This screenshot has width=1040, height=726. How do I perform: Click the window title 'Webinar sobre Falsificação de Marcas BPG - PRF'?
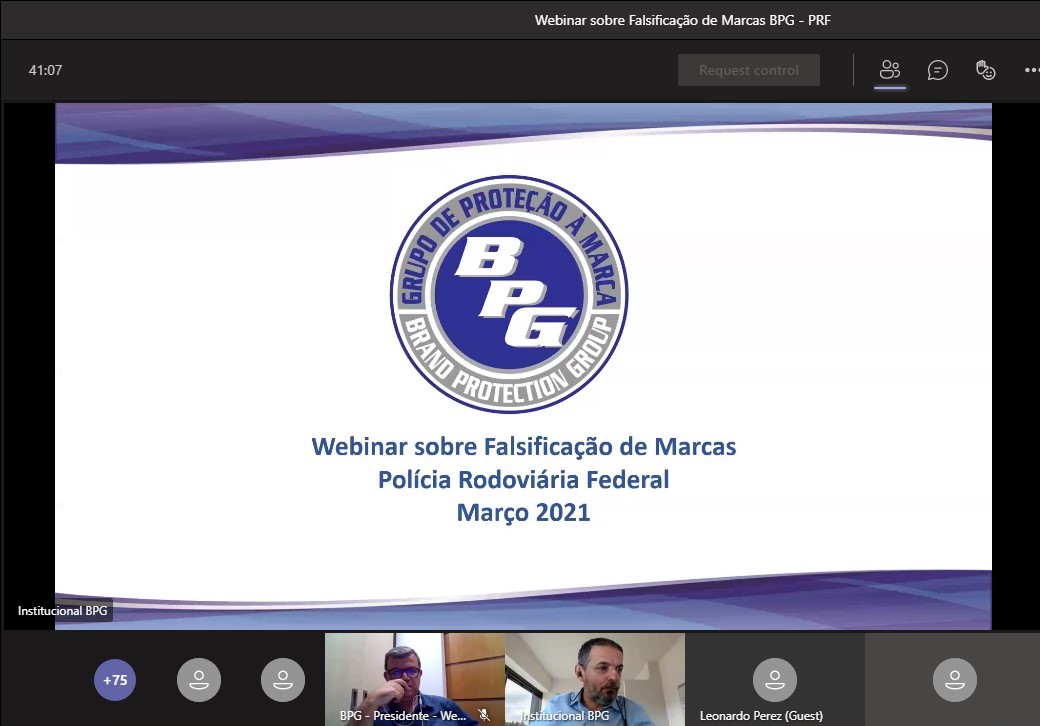point(682,20)
